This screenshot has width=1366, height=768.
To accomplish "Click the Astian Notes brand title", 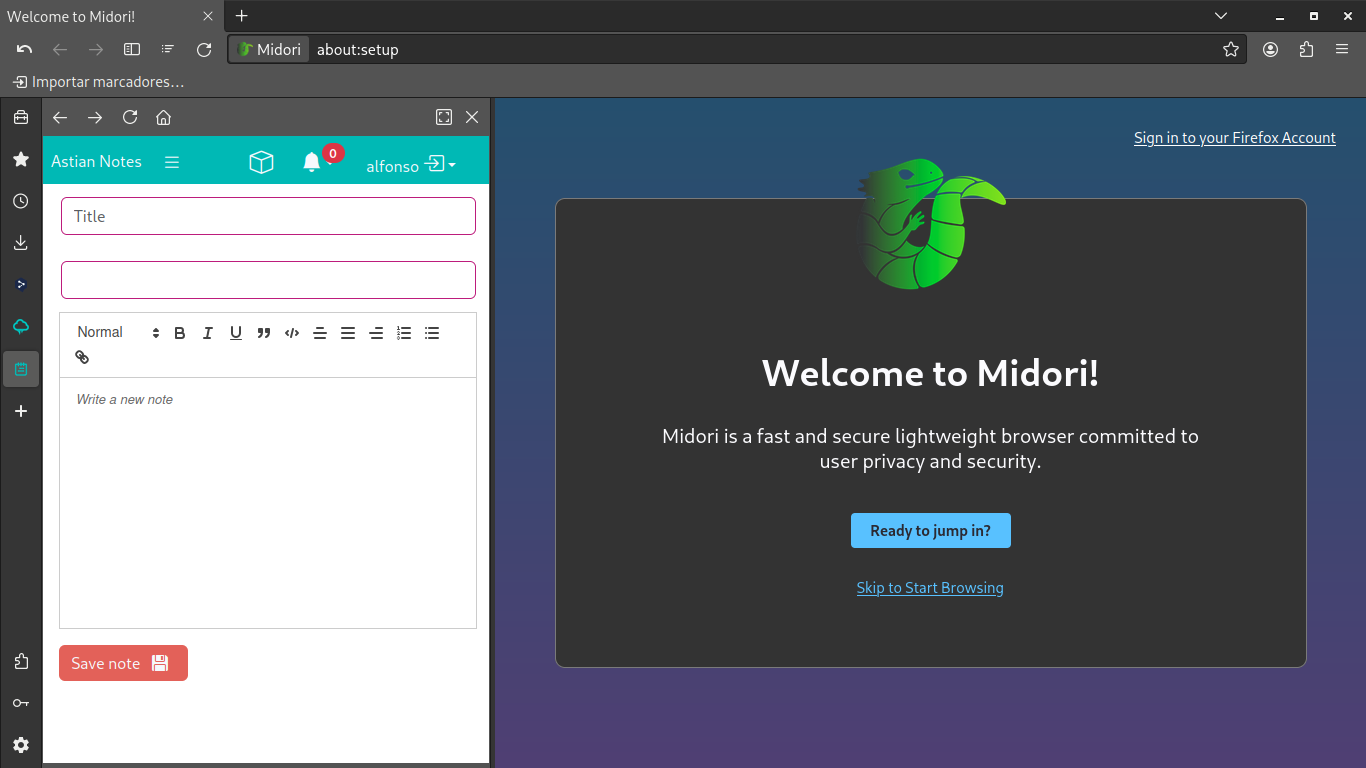I will click(x=96, y=161).
